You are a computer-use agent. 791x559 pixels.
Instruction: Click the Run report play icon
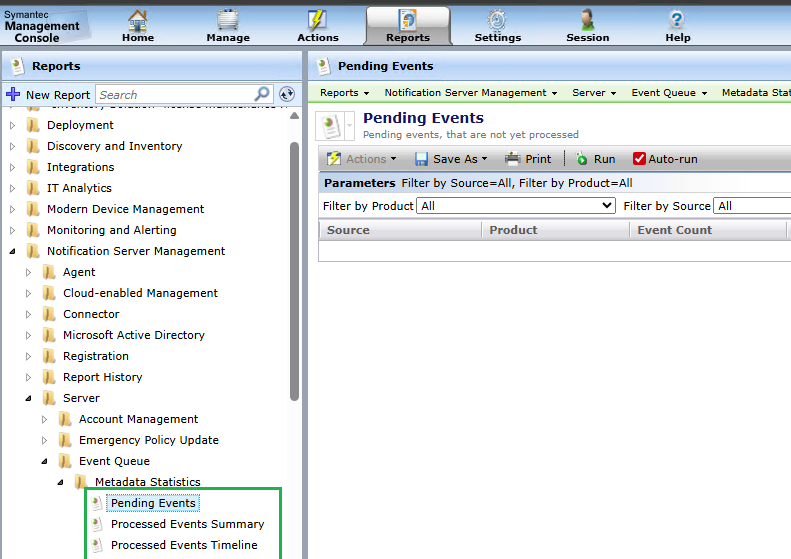582,158
